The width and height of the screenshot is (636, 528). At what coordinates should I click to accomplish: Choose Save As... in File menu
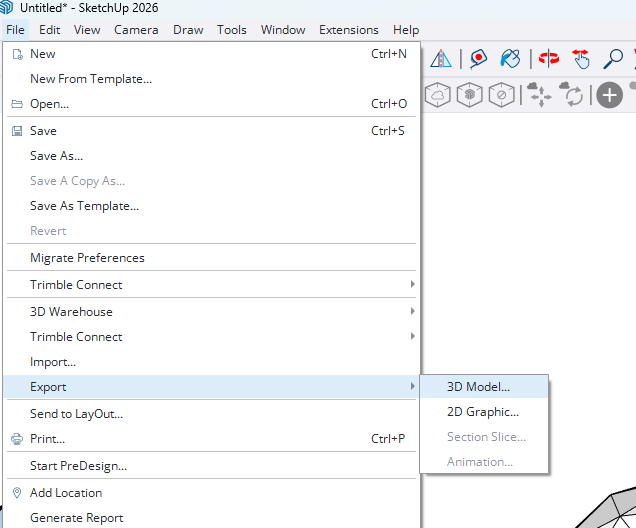click(x=211, y=156)
